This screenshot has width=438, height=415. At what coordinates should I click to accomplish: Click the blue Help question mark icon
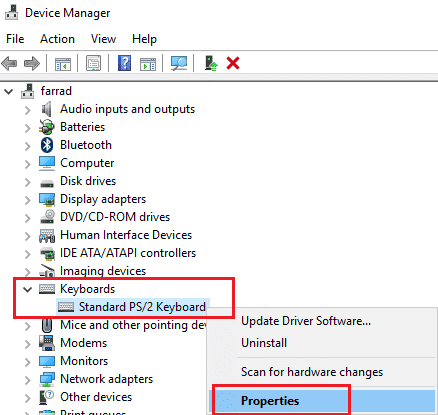(124, 63)
